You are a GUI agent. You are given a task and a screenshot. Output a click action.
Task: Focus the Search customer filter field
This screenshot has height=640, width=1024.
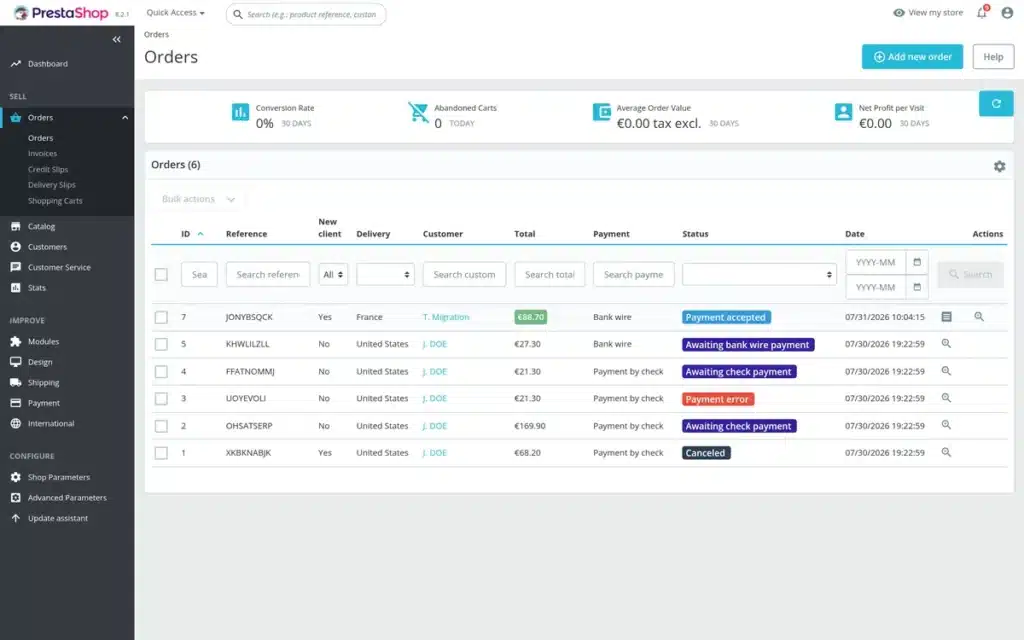pyautogui.click(x=464, y=274)
